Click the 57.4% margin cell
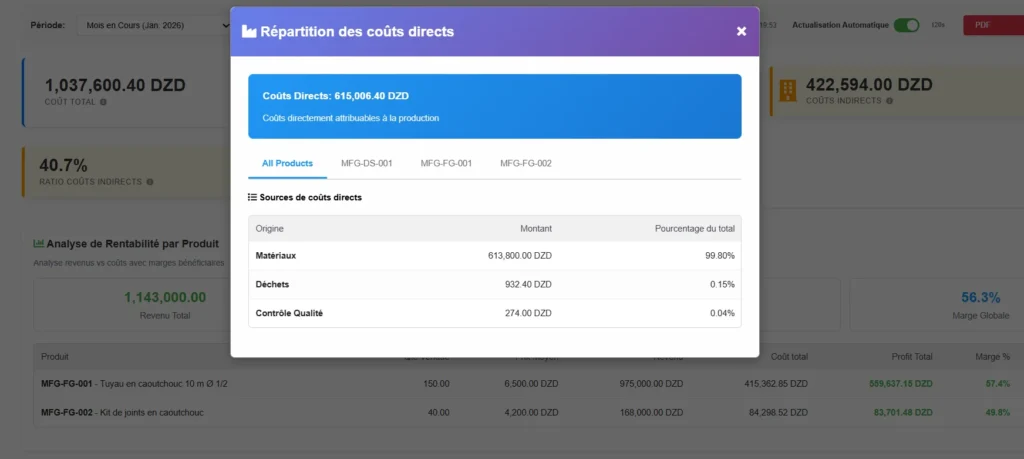The height and width of the screenshot is (459, 1024). (x=998, y=384)
